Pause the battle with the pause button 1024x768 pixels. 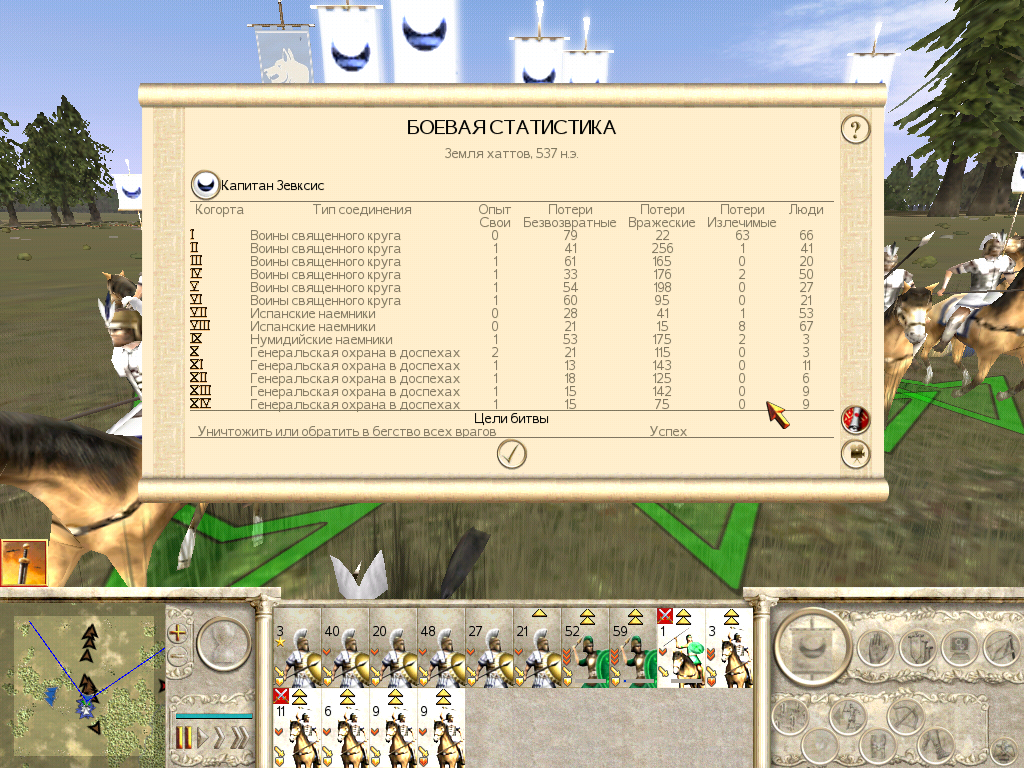coord(184,738)
